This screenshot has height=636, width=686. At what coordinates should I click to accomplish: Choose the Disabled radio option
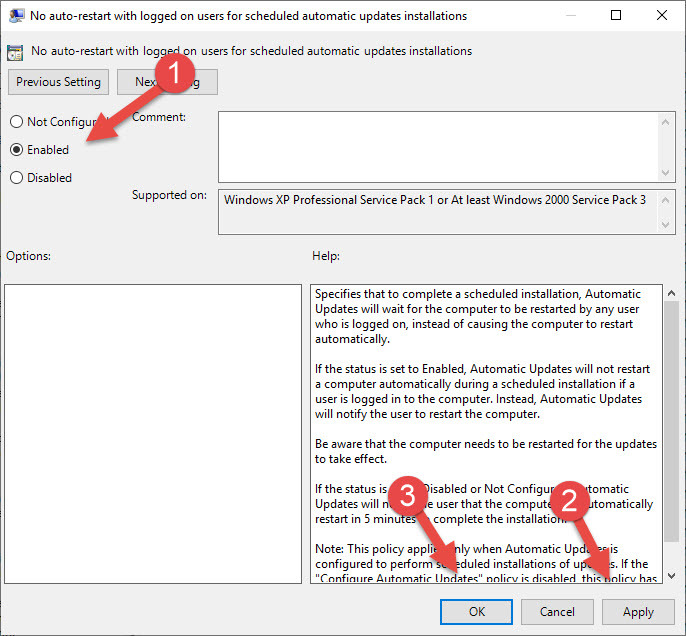[x=17, y=178]
